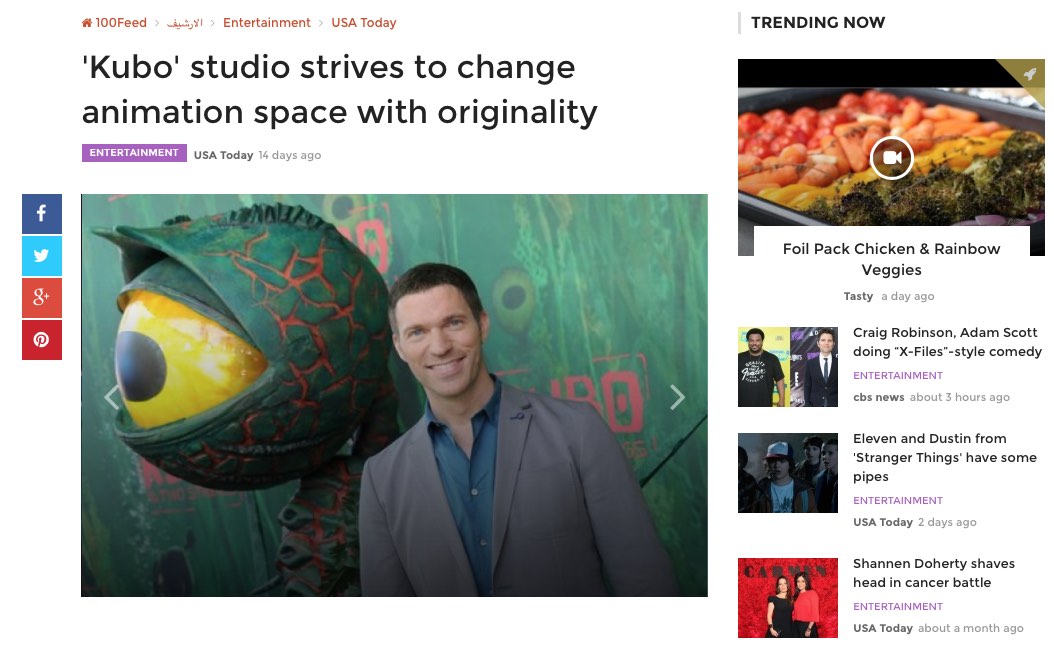Share the article on Twitter
Viewport: 1054px width, 650px height.
pyautogui.click(x=42, y=255)
